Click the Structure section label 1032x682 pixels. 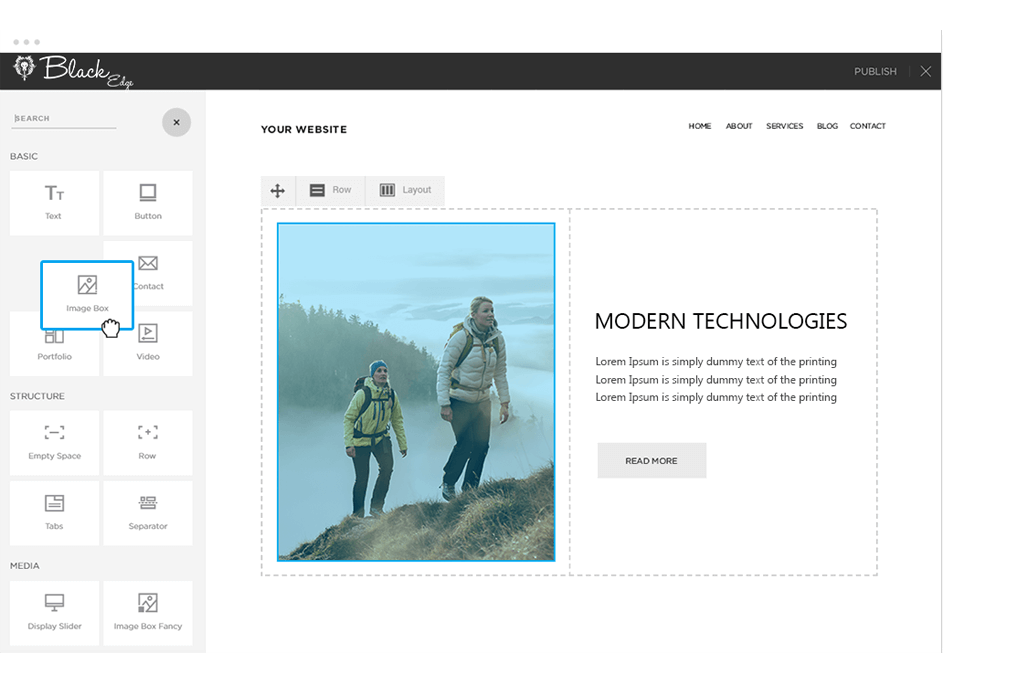37,396
